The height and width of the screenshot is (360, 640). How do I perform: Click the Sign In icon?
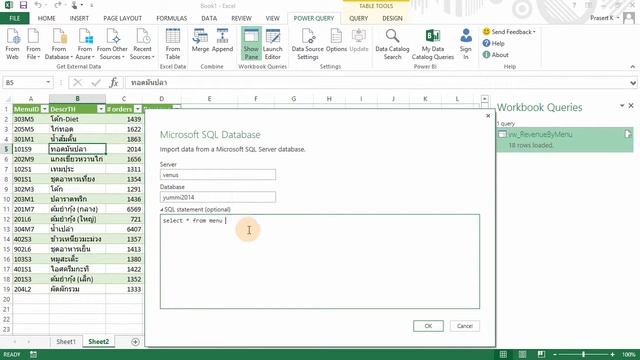[x=466, y=44]
